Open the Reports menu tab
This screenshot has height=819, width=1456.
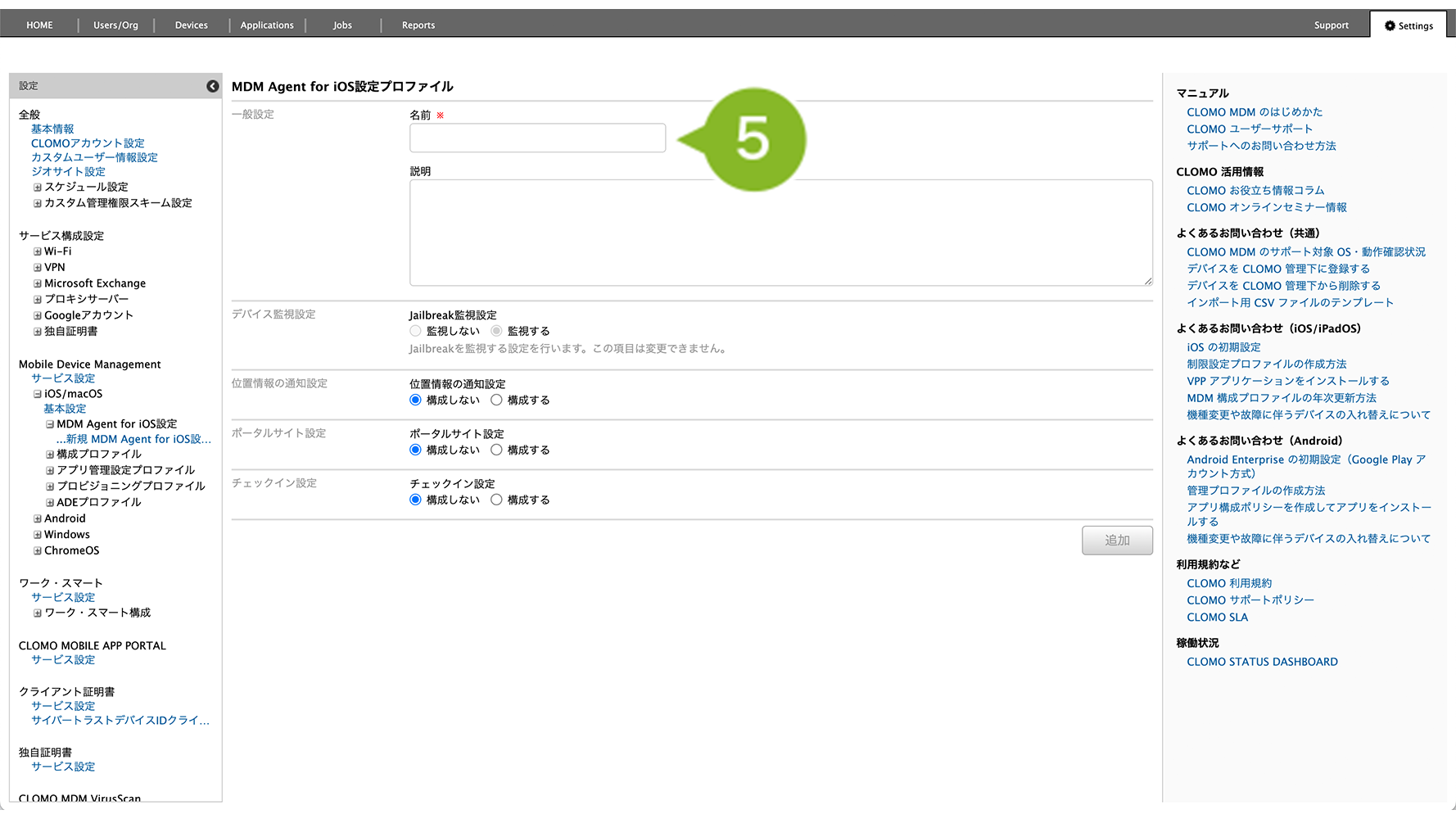418,25
